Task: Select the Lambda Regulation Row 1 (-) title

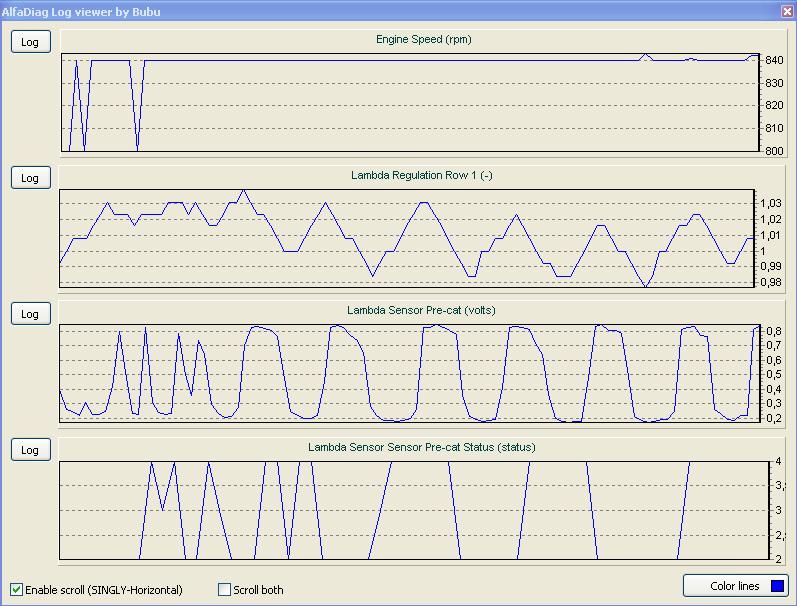Action: tap(421, 175)
